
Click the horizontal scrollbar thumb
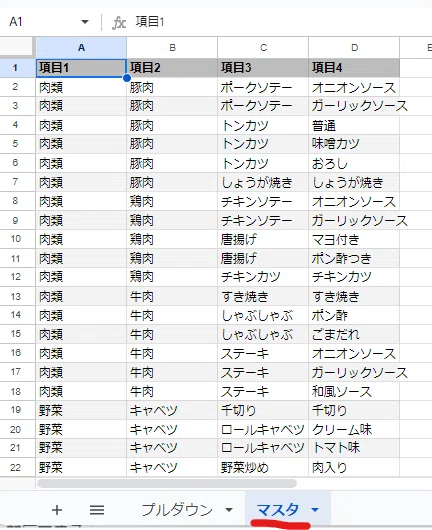pyautogui.click(x=167, y=483)
